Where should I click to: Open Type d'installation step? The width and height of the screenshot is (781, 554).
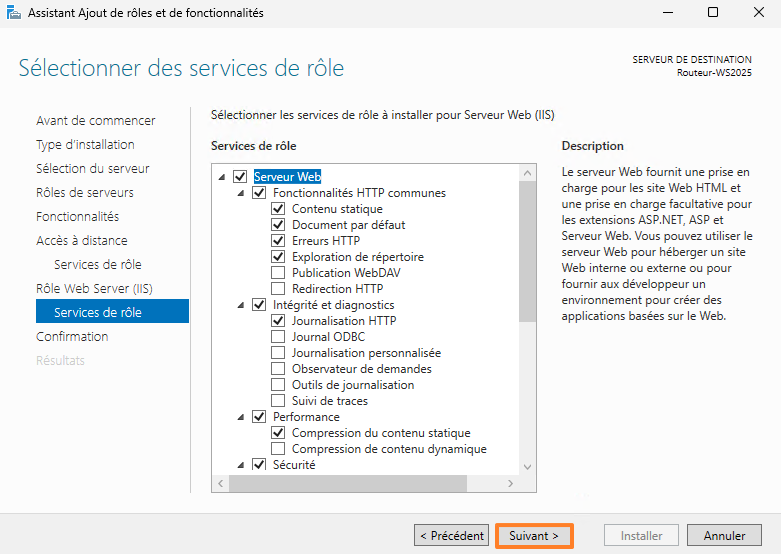[x=85, y=144]
